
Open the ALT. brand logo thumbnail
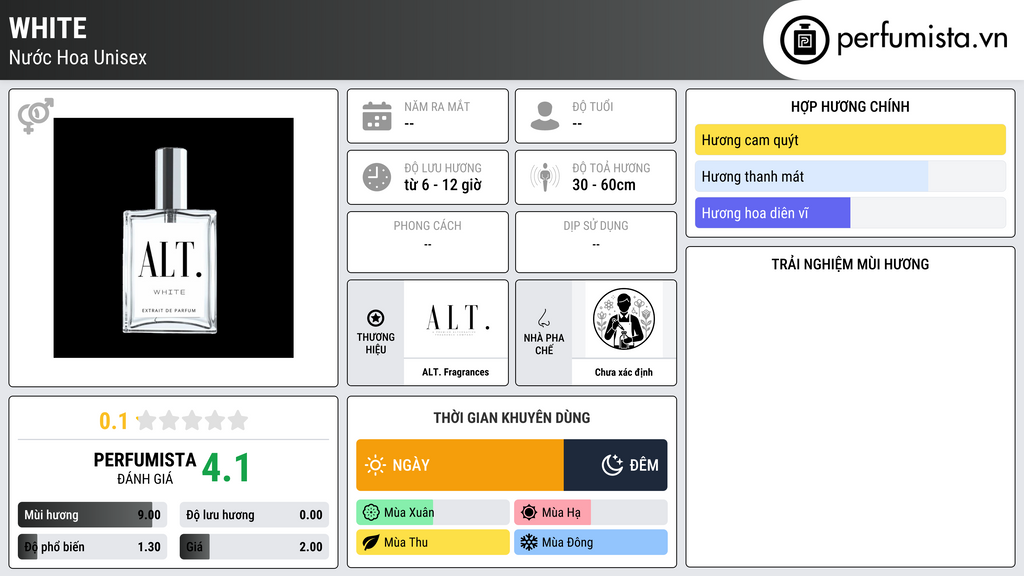[456, 319]
